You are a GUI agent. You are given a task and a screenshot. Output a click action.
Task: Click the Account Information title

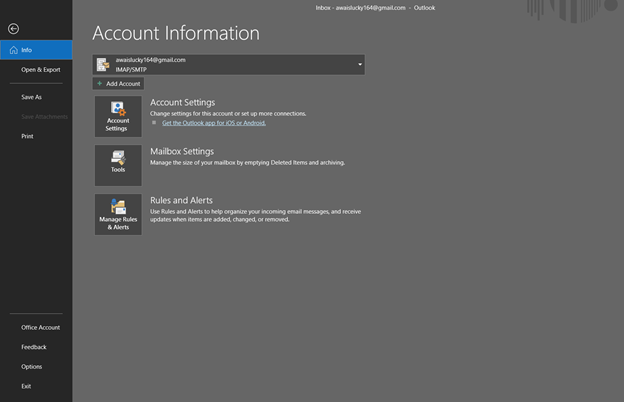tap(176, 33)
